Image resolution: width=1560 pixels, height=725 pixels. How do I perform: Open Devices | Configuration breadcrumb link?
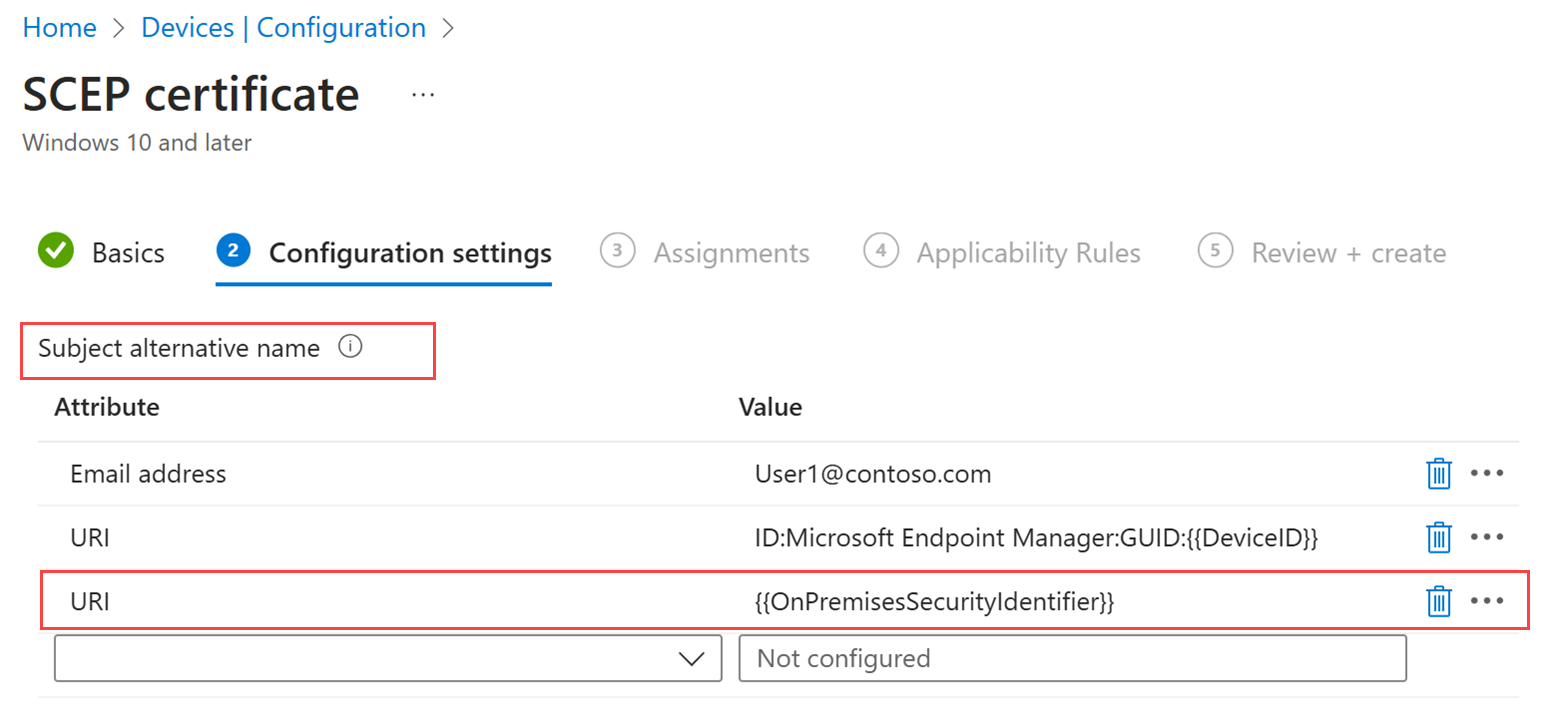[283, 27]
